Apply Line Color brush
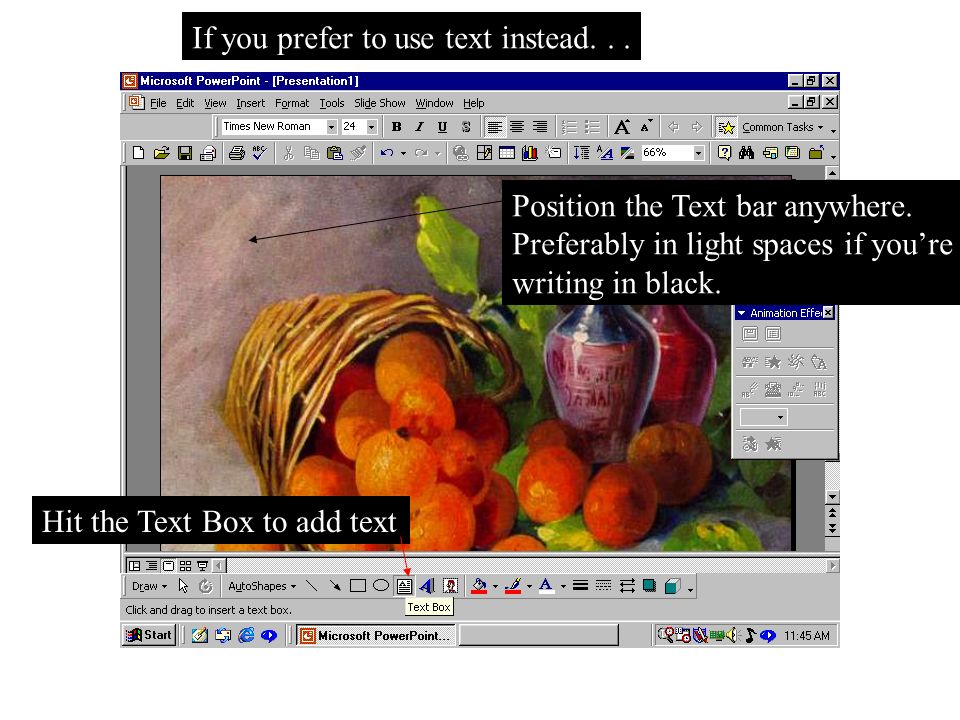The height and width of the screenshot is (720, 960). pyautogui.click(x=513, y=586)
